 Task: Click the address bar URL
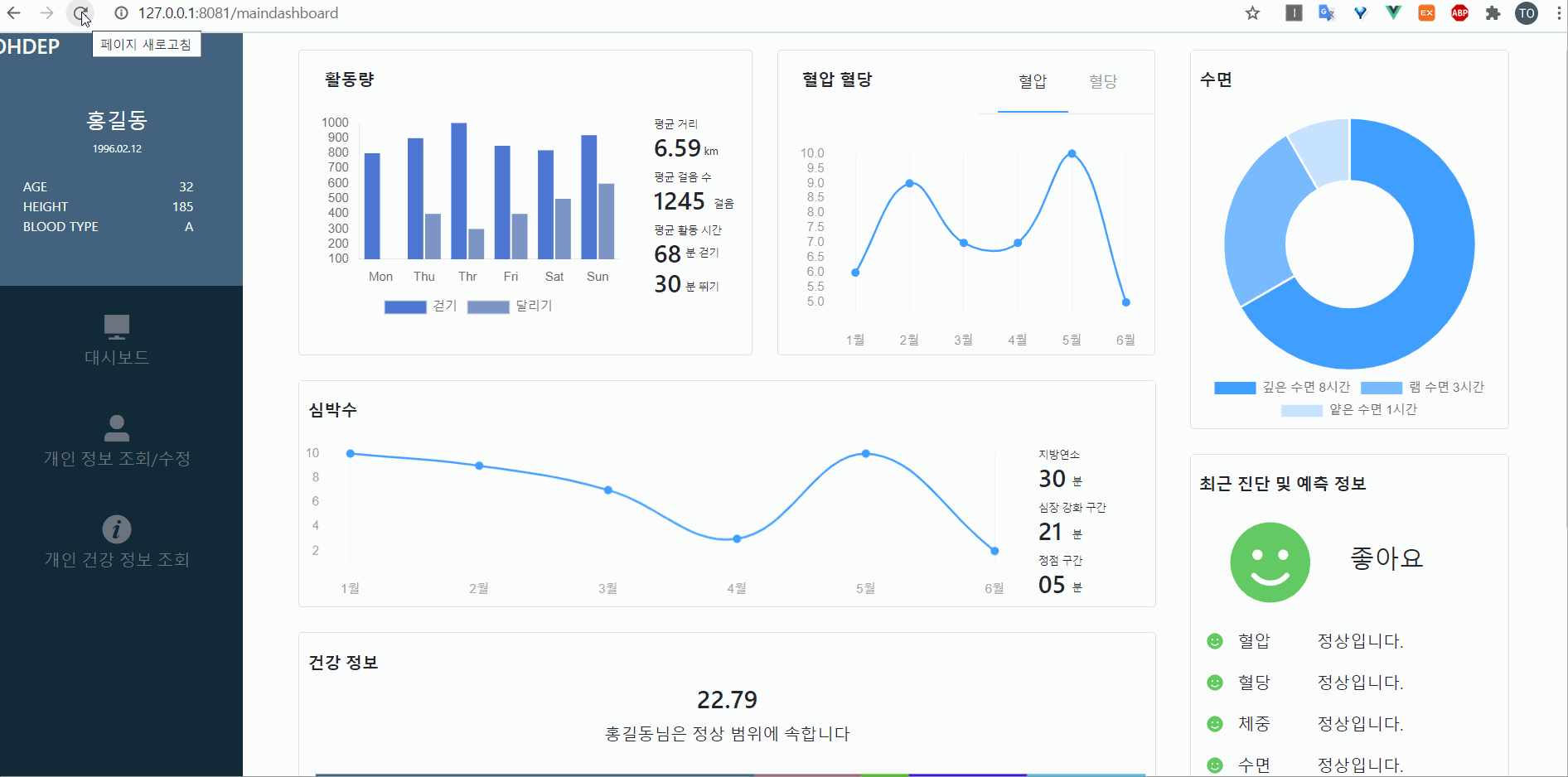click(x=239, y=13)
